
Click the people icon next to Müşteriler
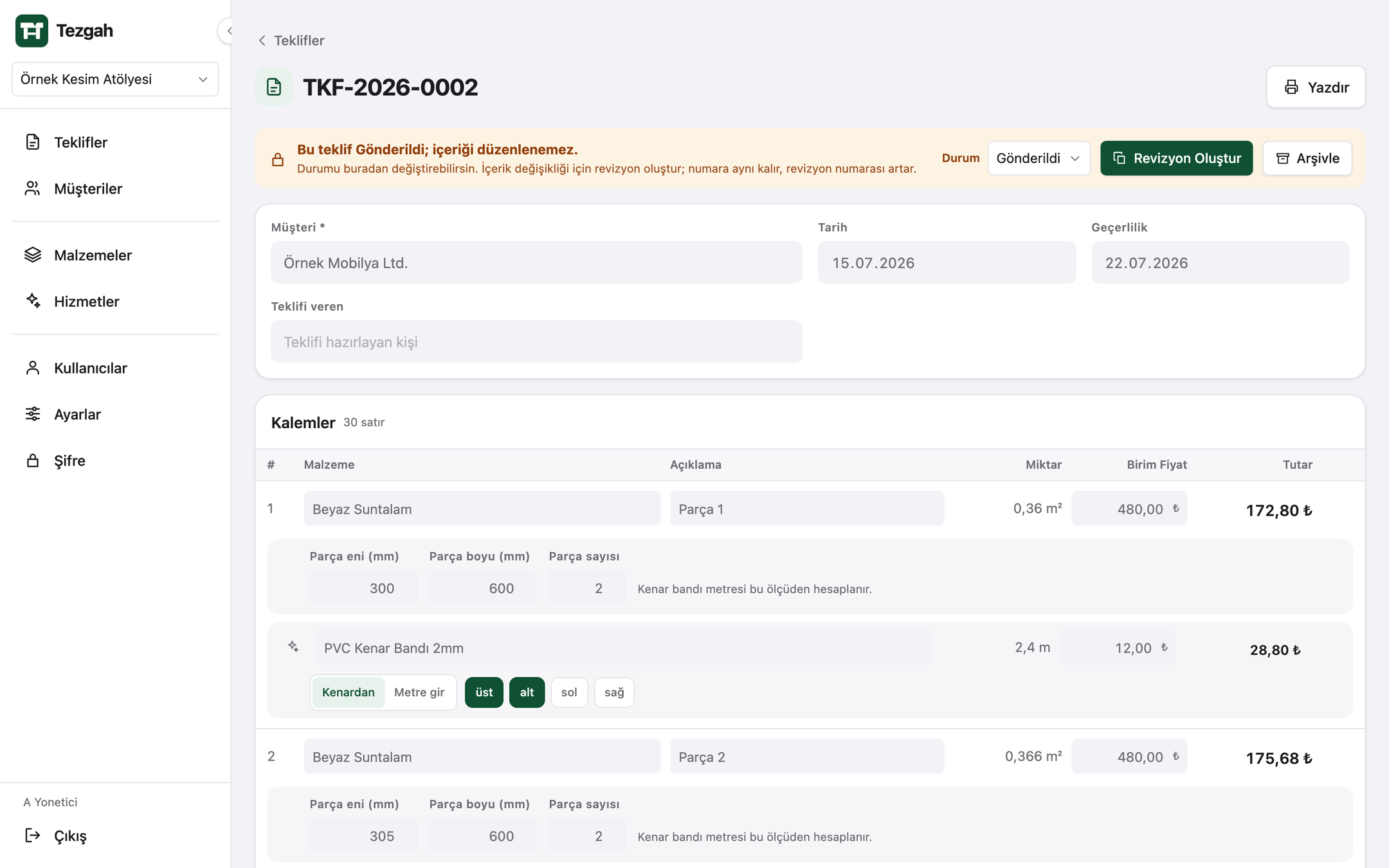33,188
